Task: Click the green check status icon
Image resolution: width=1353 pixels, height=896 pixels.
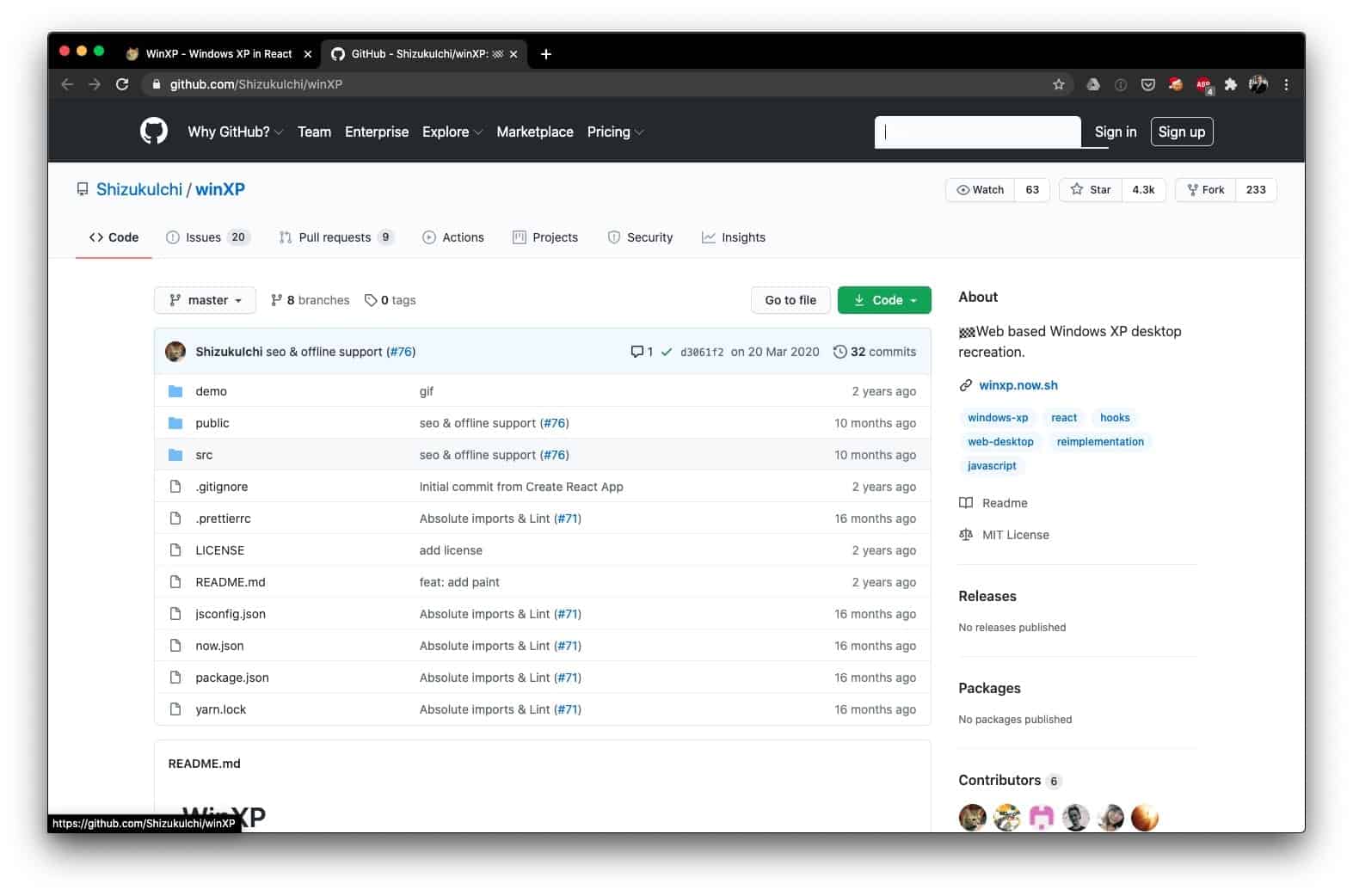Action: (x=666, y=352)
